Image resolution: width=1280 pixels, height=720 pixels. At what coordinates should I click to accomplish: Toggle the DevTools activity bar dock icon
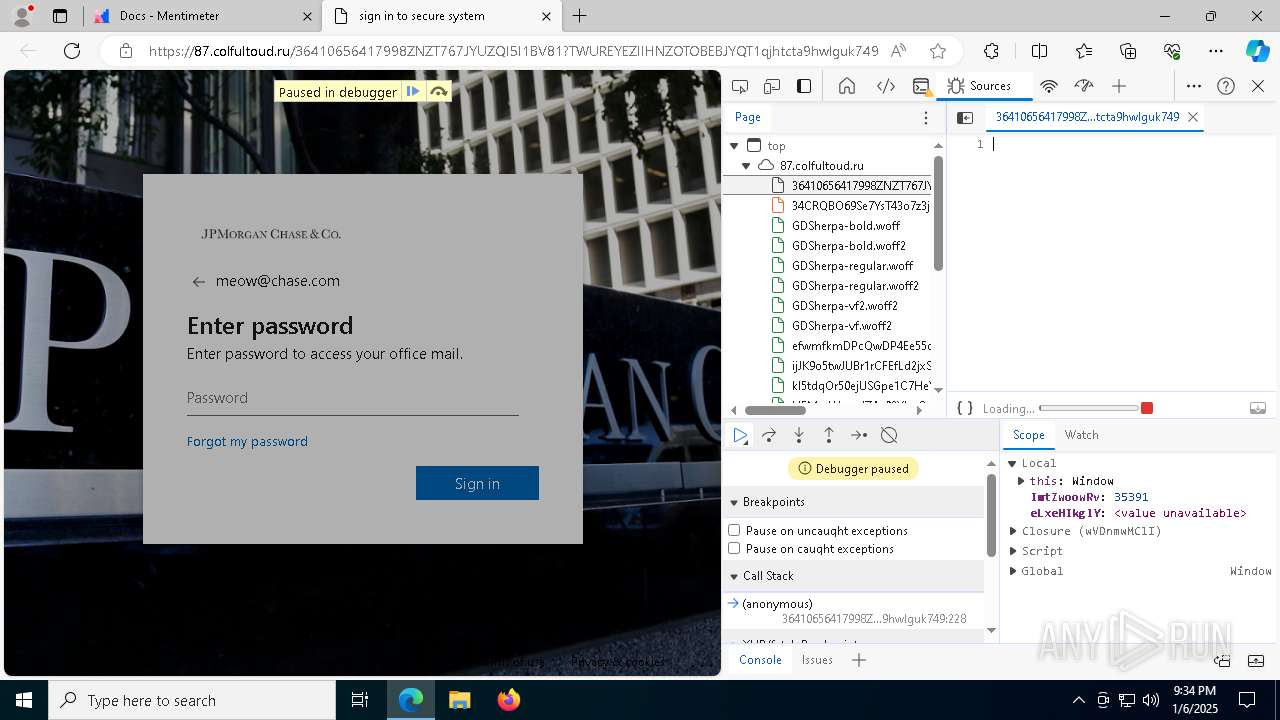click(x=804, y=86)
